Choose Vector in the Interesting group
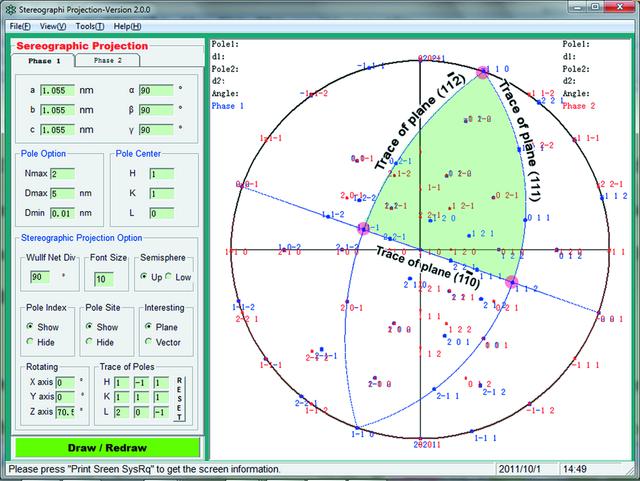The width and height of the screenshot is (640, 481). pyautogui.click(x=148, y=341)
